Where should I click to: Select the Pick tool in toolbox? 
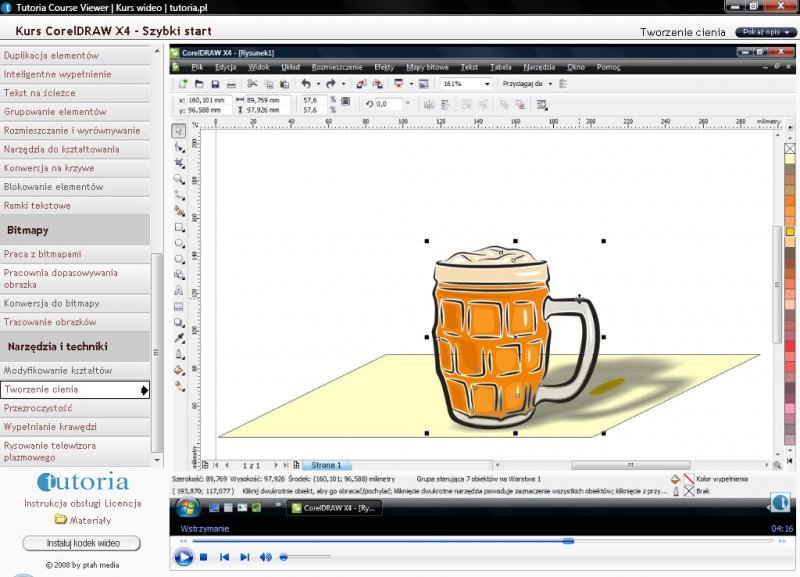(x=179, y=130)
